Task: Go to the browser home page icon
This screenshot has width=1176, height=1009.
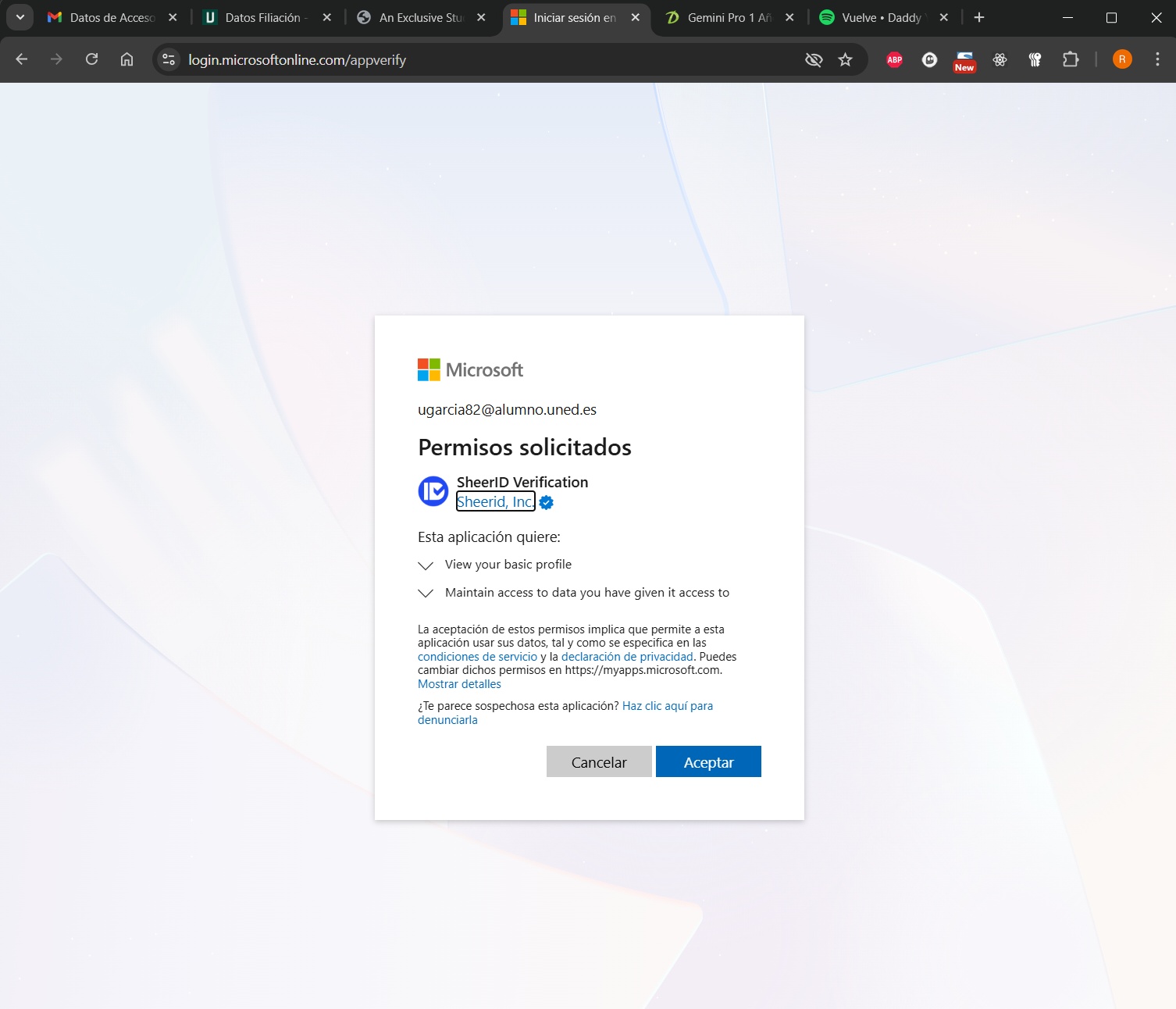Action: pyautogui.click(x=127, y=59)
